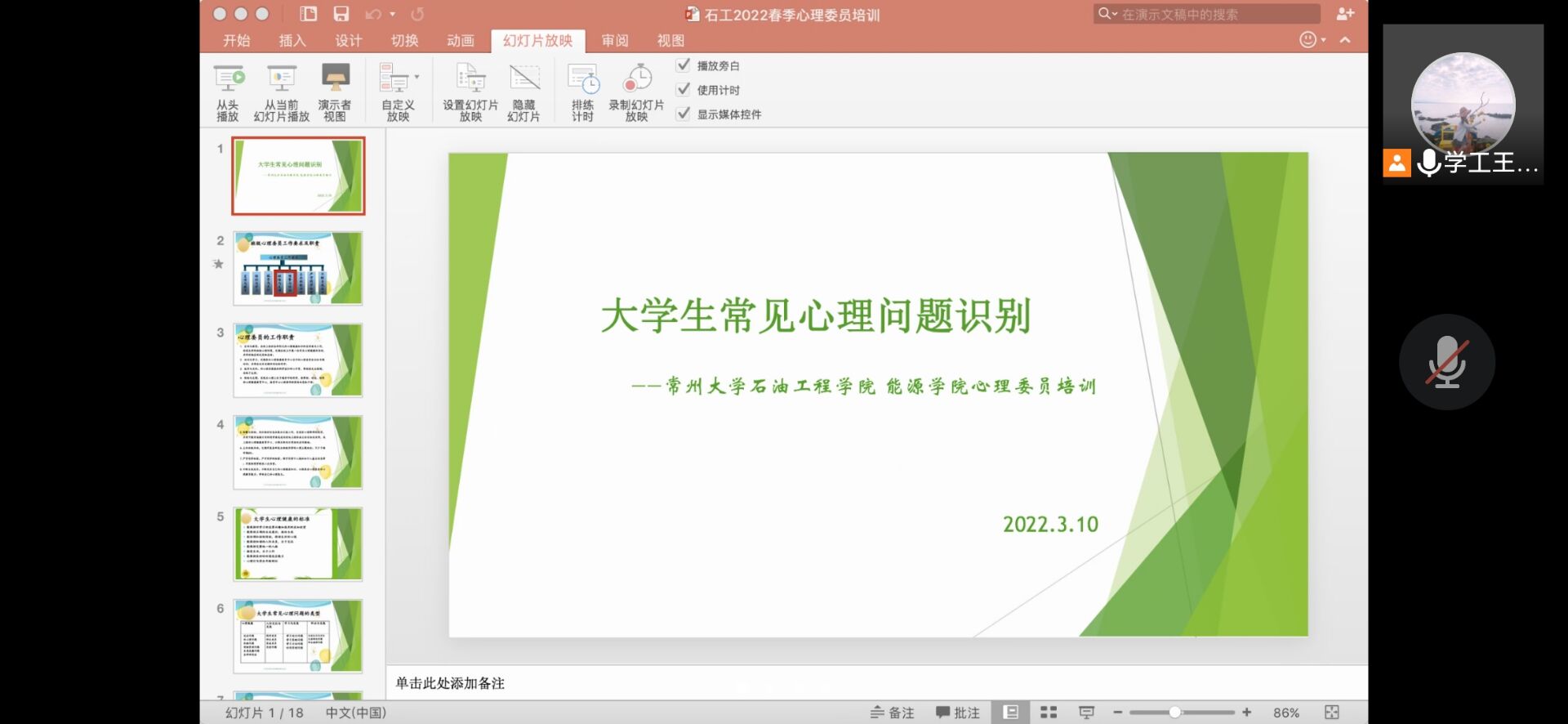The image size is (1568, 724).
Task: Click 从头播放 play from start icon
Action: (229, 79)
